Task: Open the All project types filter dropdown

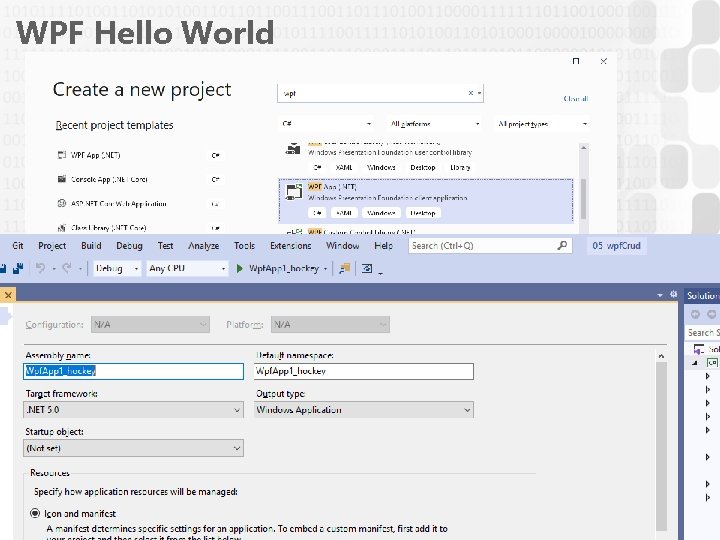Action: (542, 124)
